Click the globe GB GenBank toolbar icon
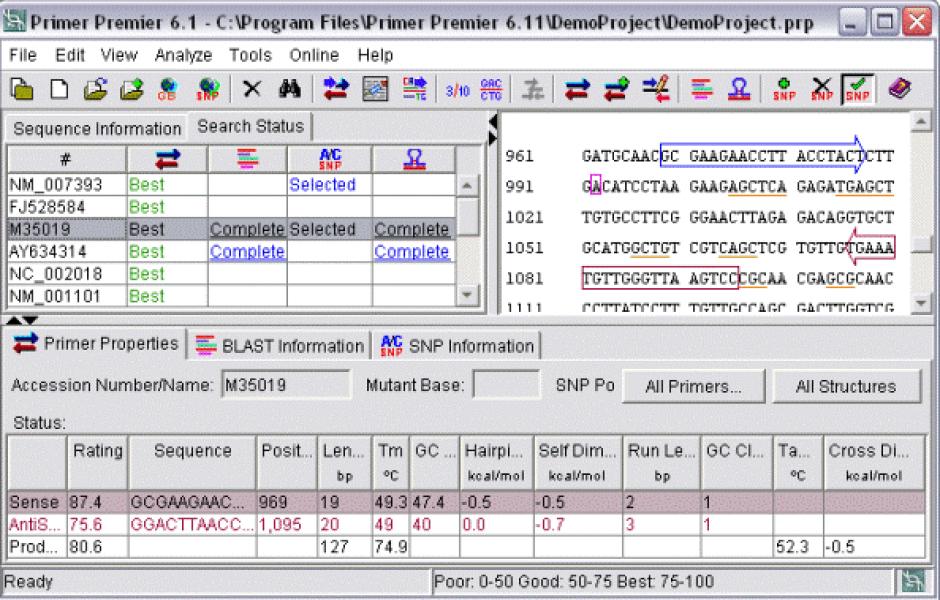940x600 pixels. click(x=168, y=89)
